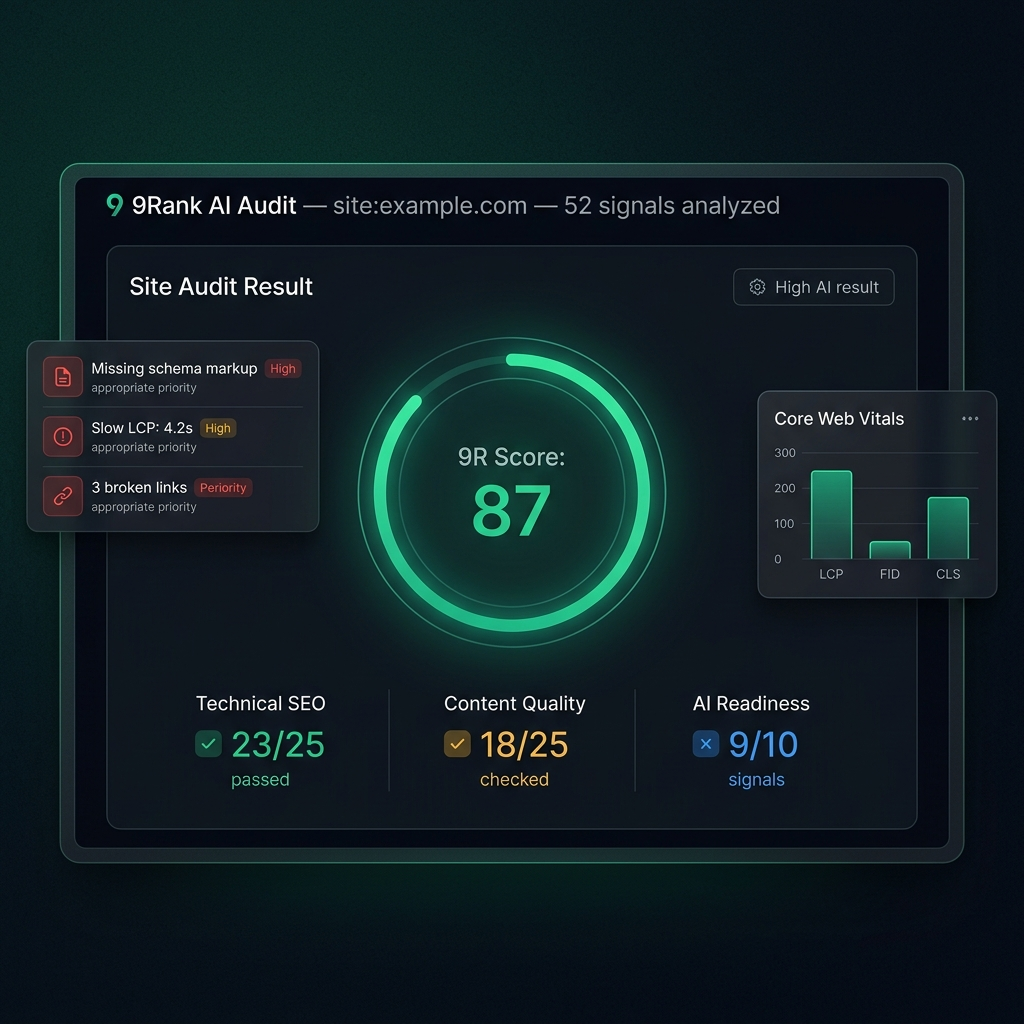The height and width of the screenshot is (1024, 1024).
Task: Click the 18/25 Content Quality value
Action: [524, 744]
